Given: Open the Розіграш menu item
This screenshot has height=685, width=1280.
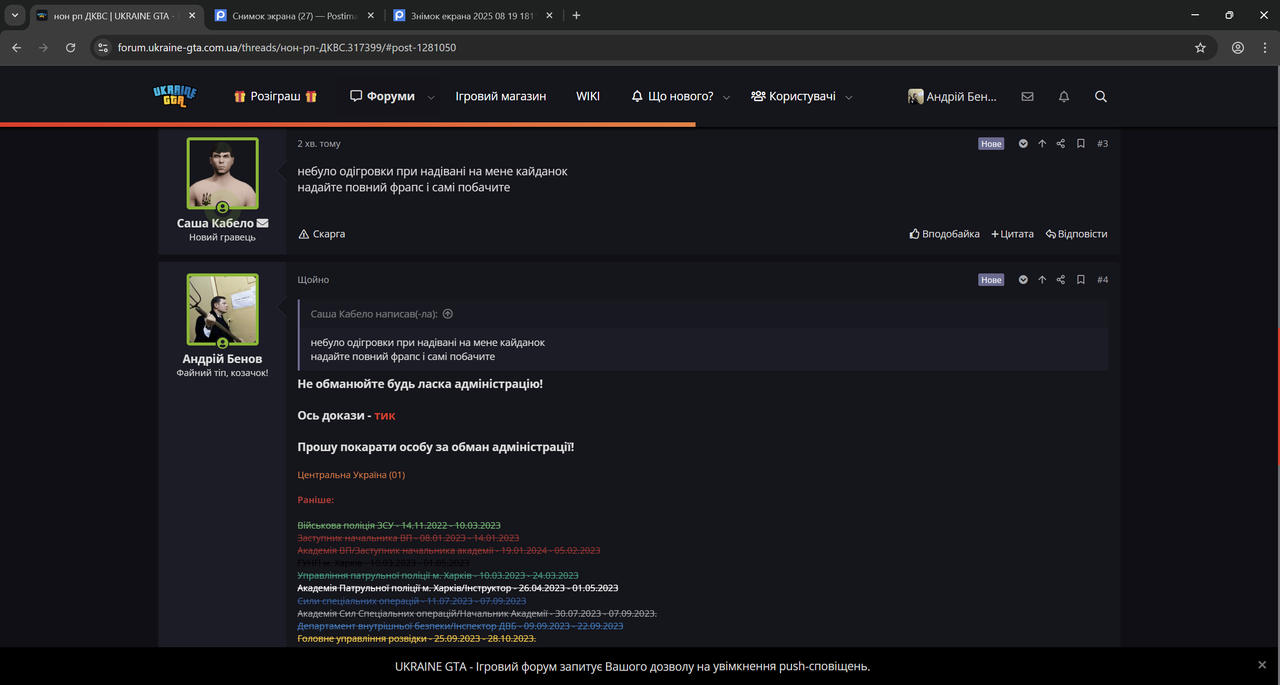Looking at the screenshot, I should coord(276,96).
